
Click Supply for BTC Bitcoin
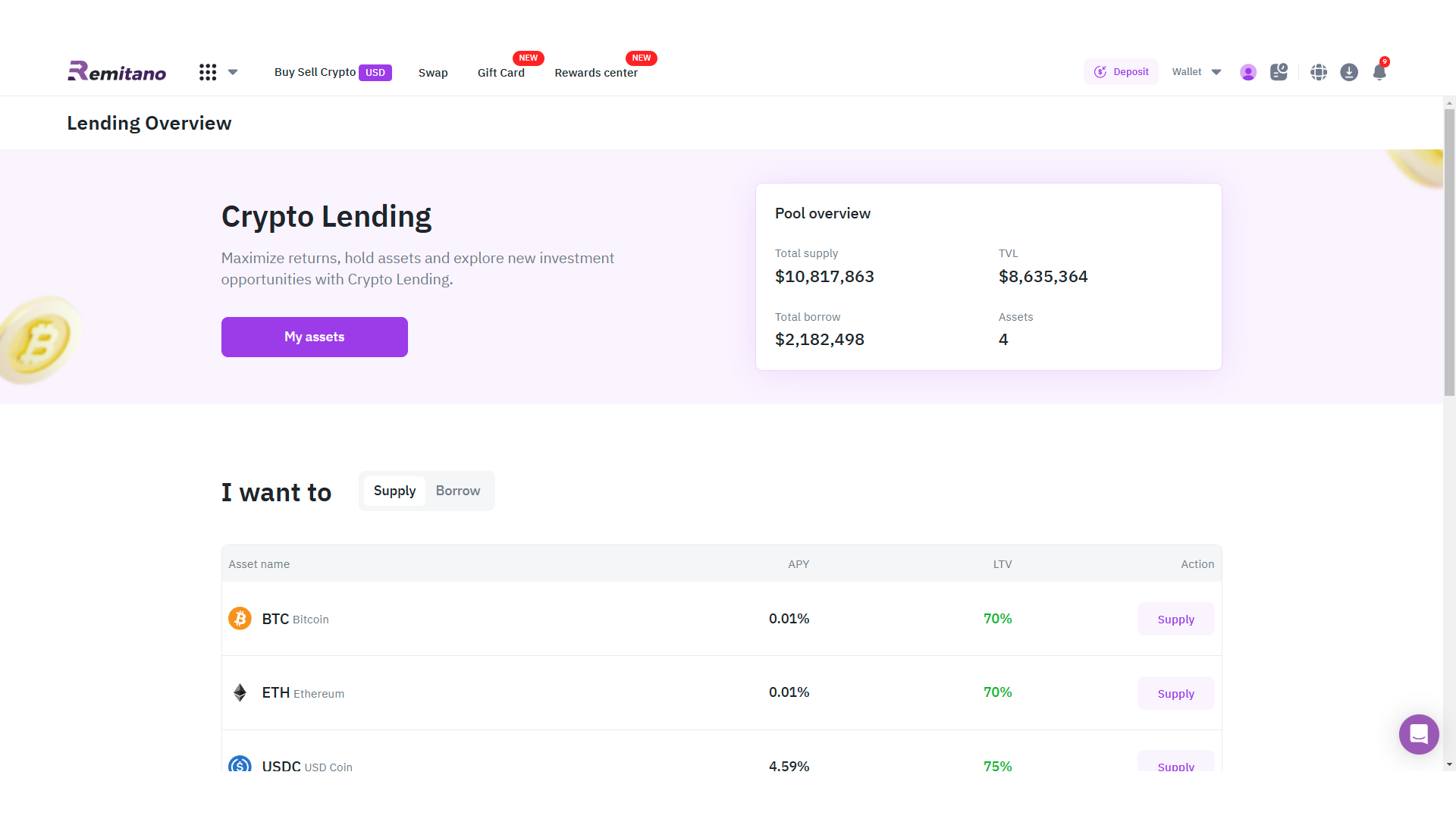pos(1175,618)
